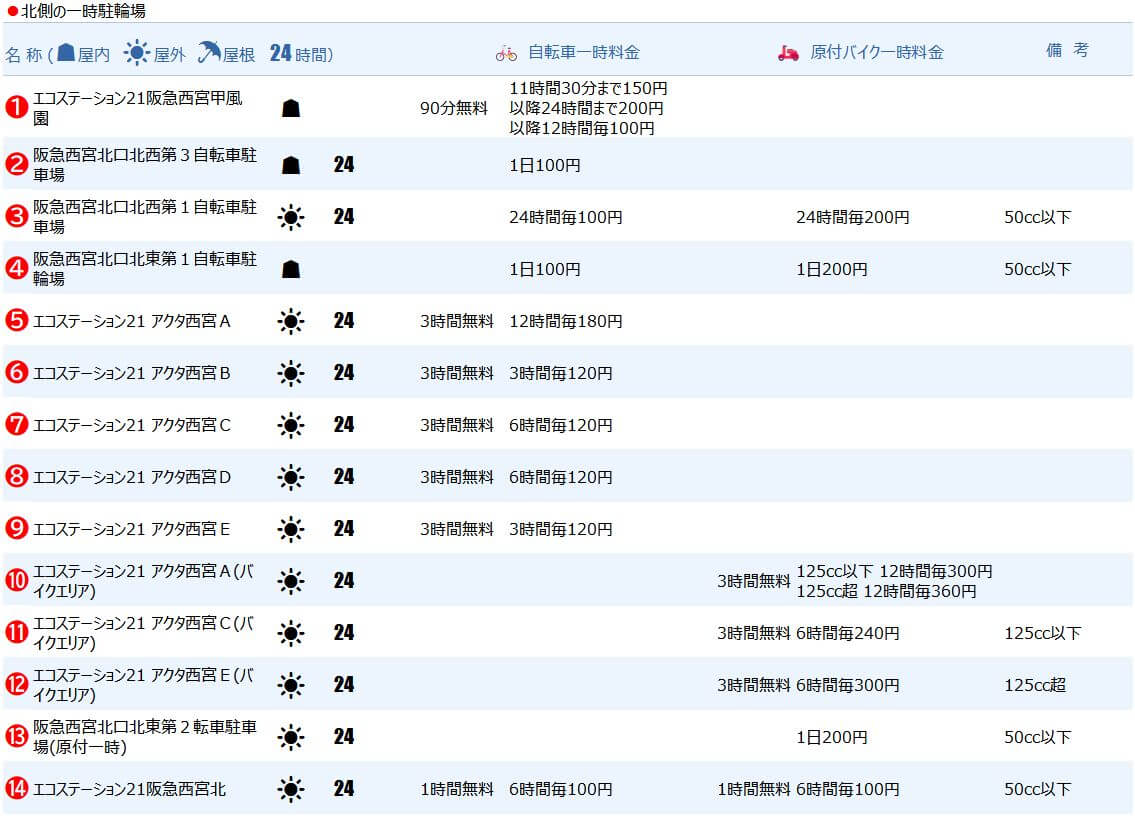1135x816 pixels.
Task: Click the 備考 column header
Action: pos(1067,50)
